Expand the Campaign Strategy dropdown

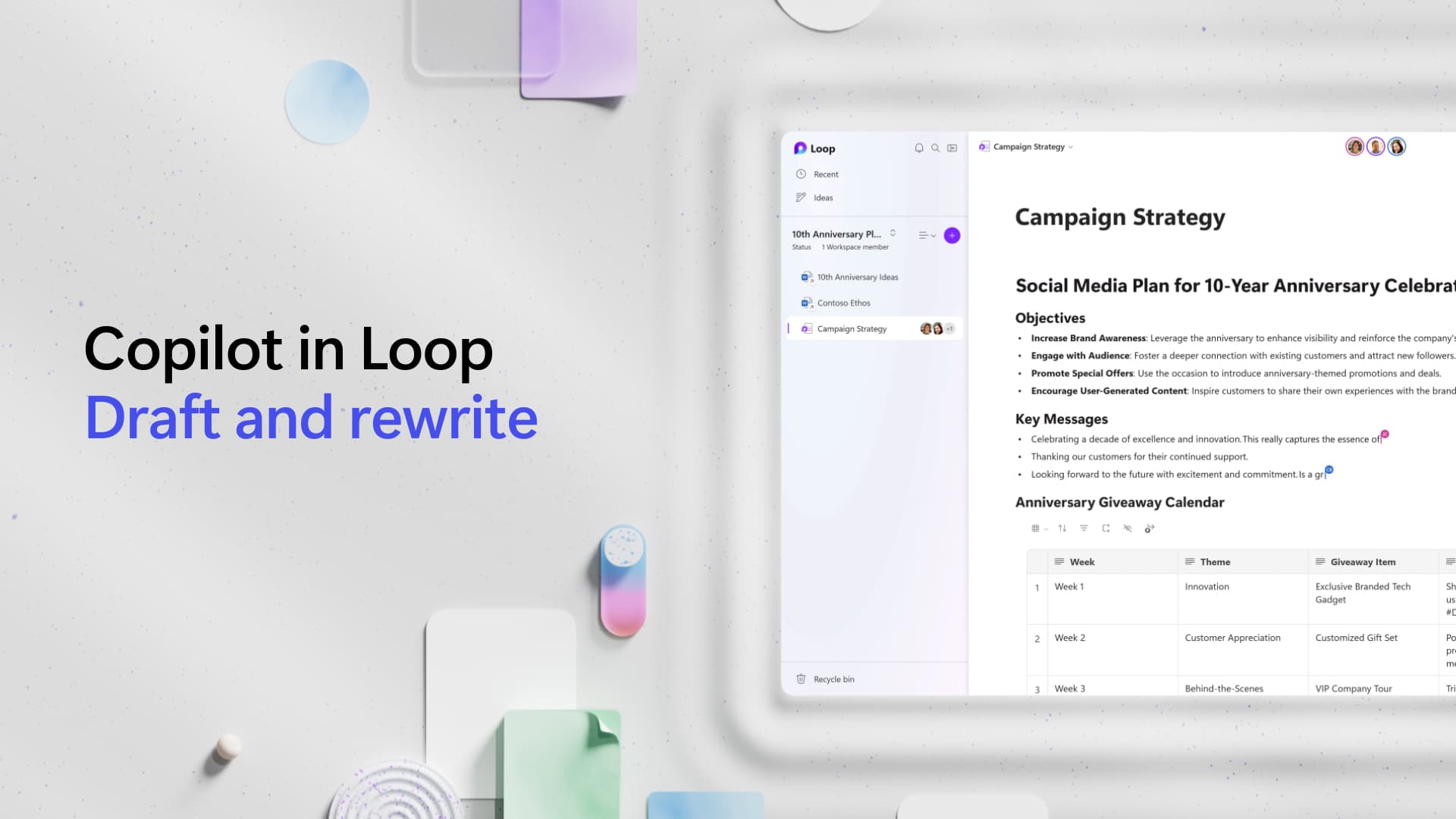pos(1071,147)
